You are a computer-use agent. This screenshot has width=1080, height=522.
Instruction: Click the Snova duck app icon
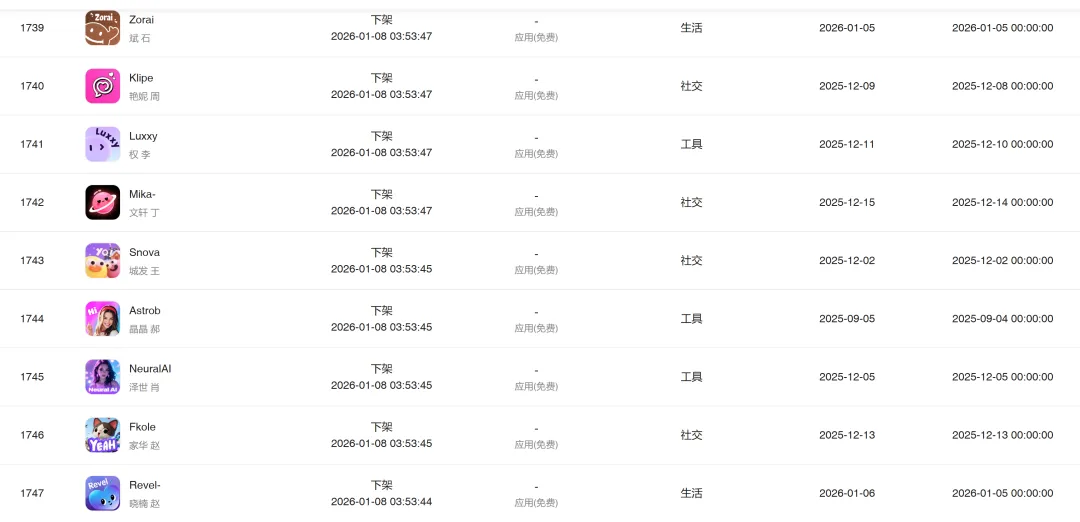tap(103, 260)
